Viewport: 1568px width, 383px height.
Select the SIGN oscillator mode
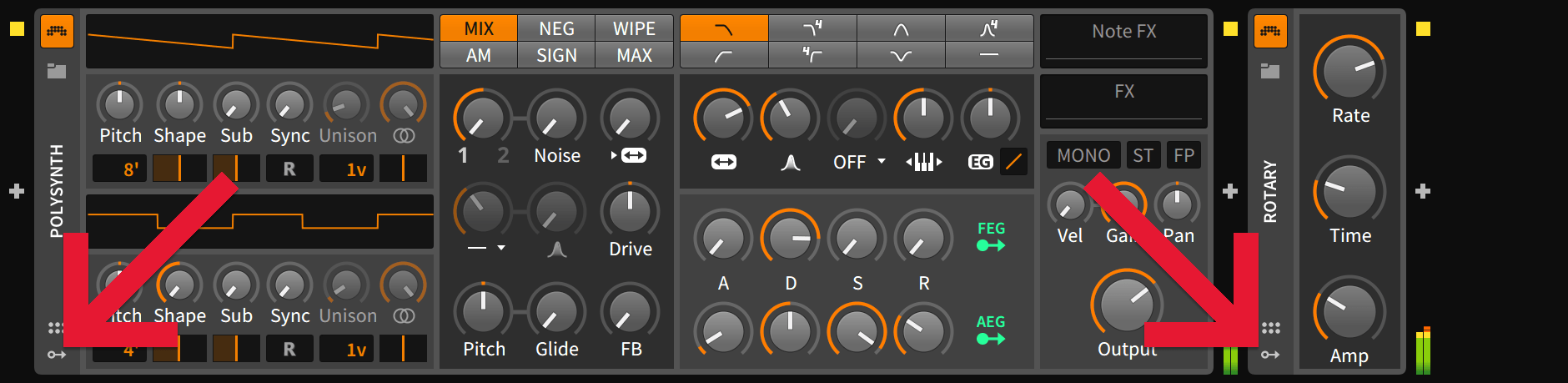click(556, 55)
